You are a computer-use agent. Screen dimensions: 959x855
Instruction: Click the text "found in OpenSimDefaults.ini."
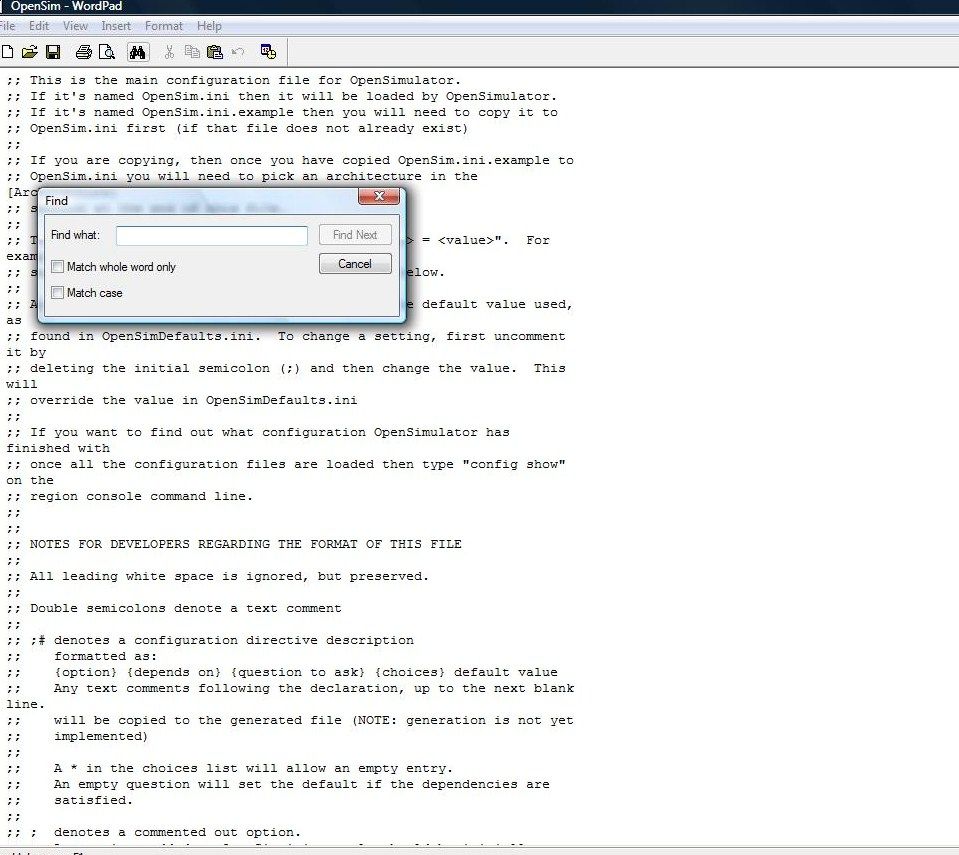pos(146,336)
